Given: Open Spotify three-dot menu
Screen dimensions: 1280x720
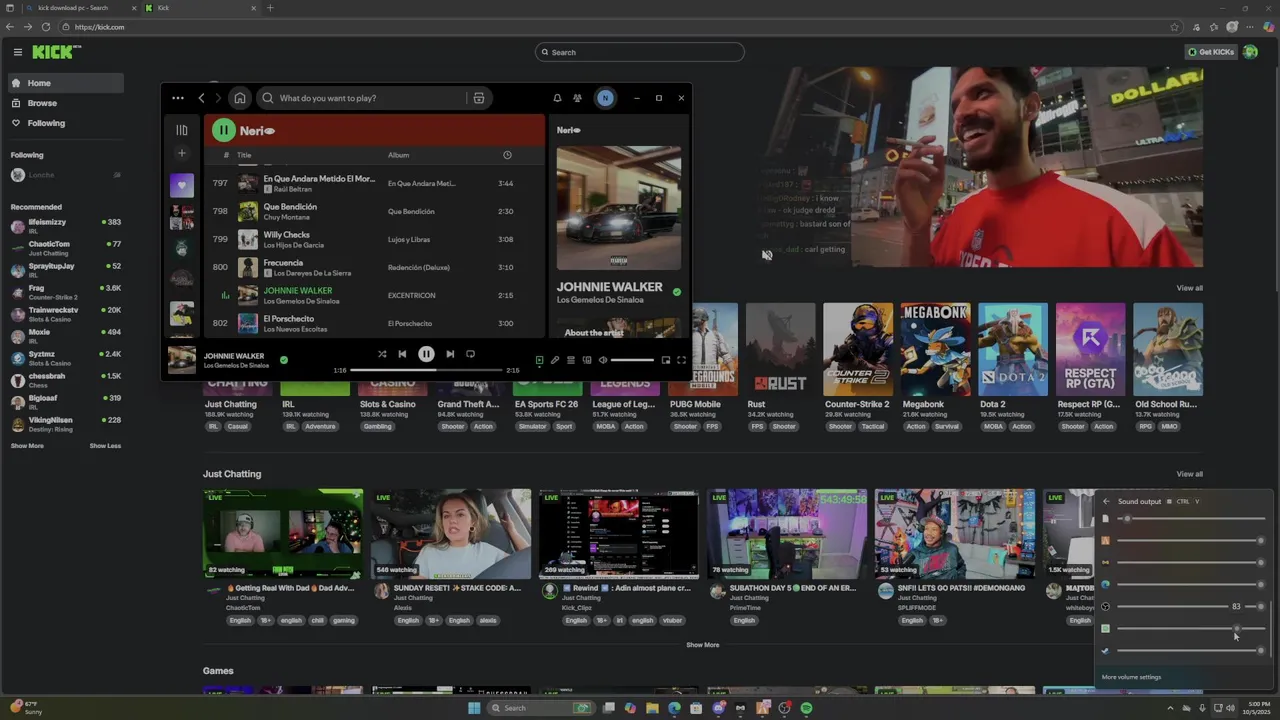Looking at the screenshot, I should pos(177,98).
